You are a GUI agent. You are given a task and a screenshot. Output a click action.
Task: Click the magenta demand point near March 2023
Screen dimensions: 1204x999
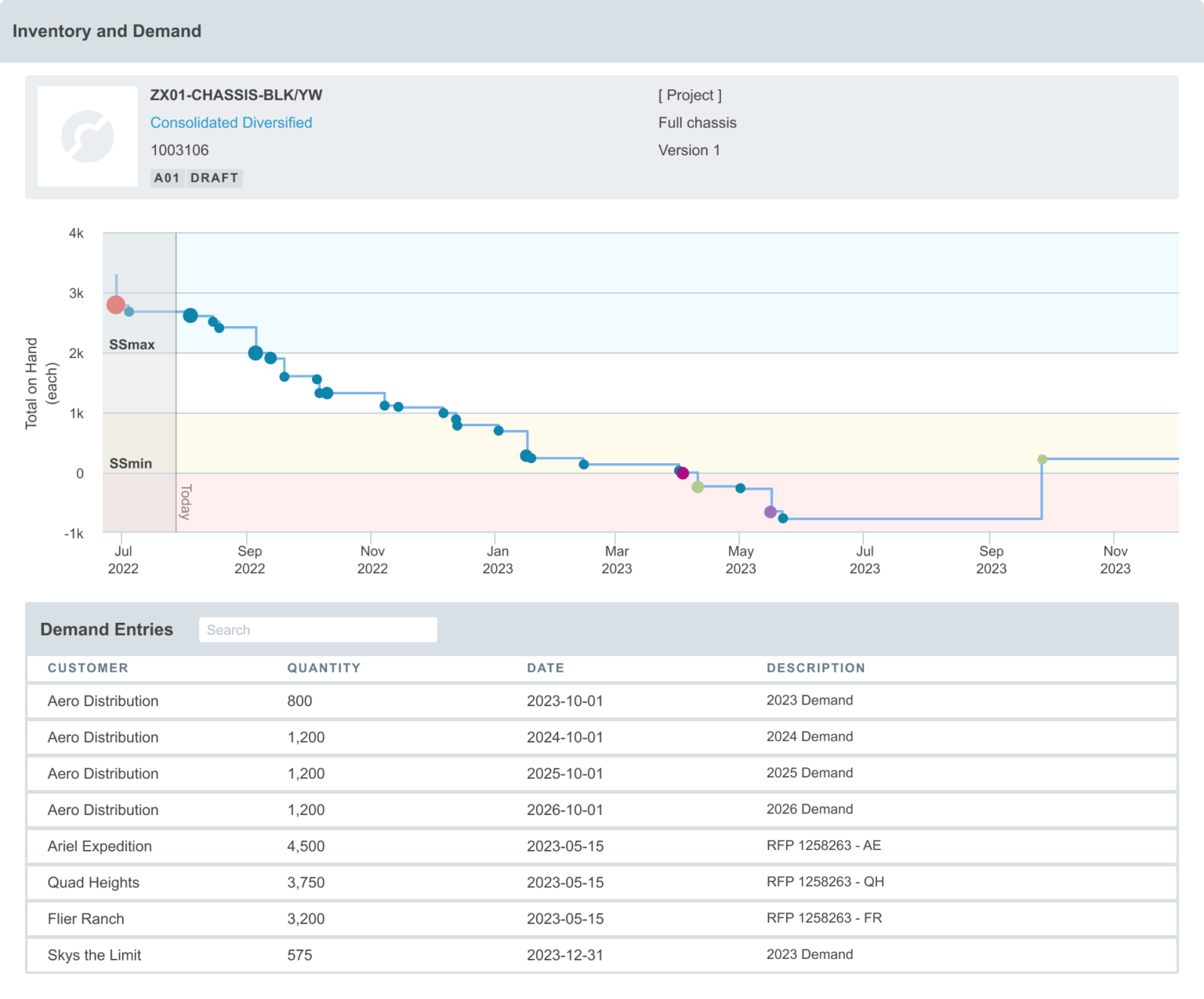coord(682,472)
